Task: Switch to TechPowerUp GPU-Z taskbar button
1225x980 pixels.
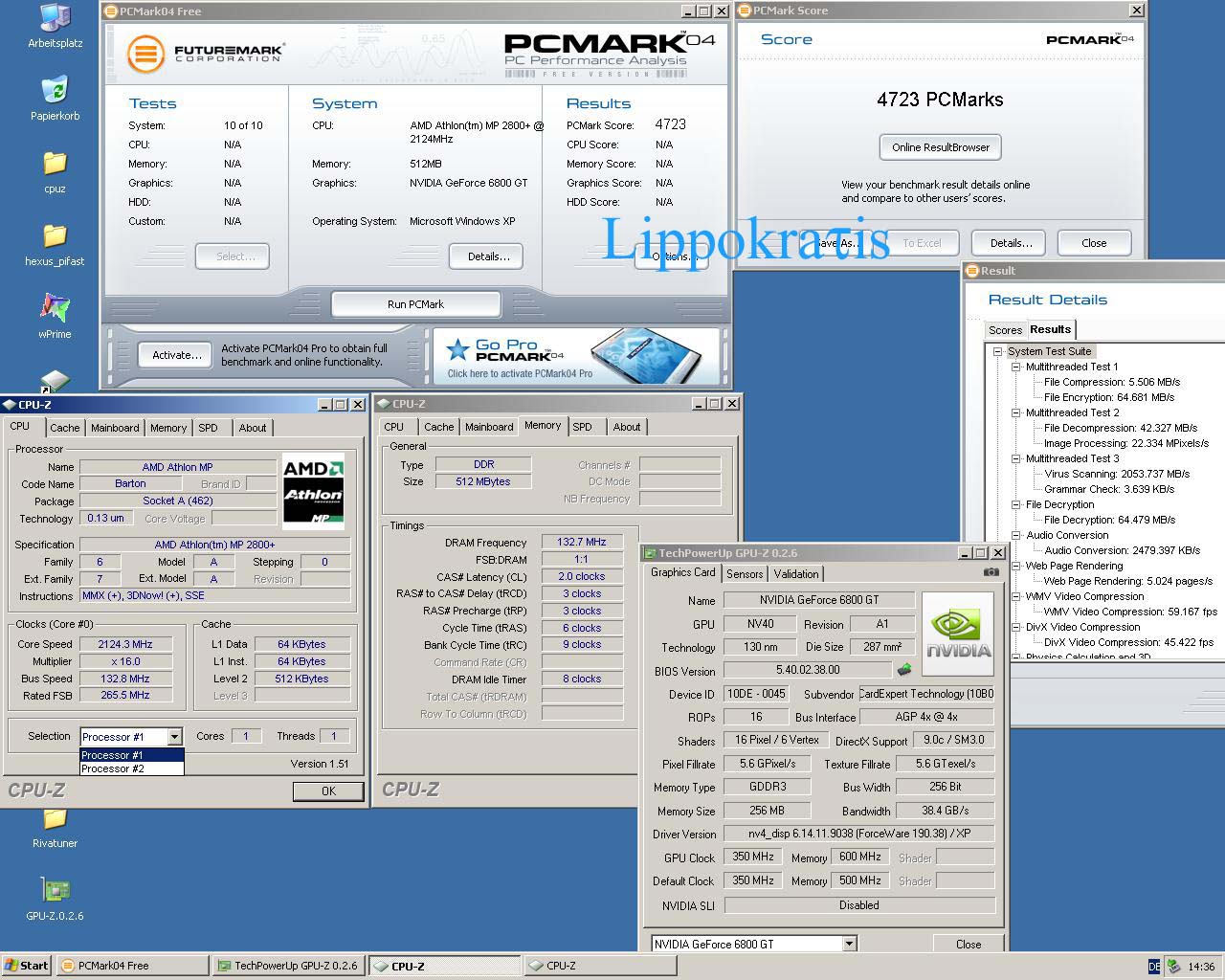Action: 288,966
